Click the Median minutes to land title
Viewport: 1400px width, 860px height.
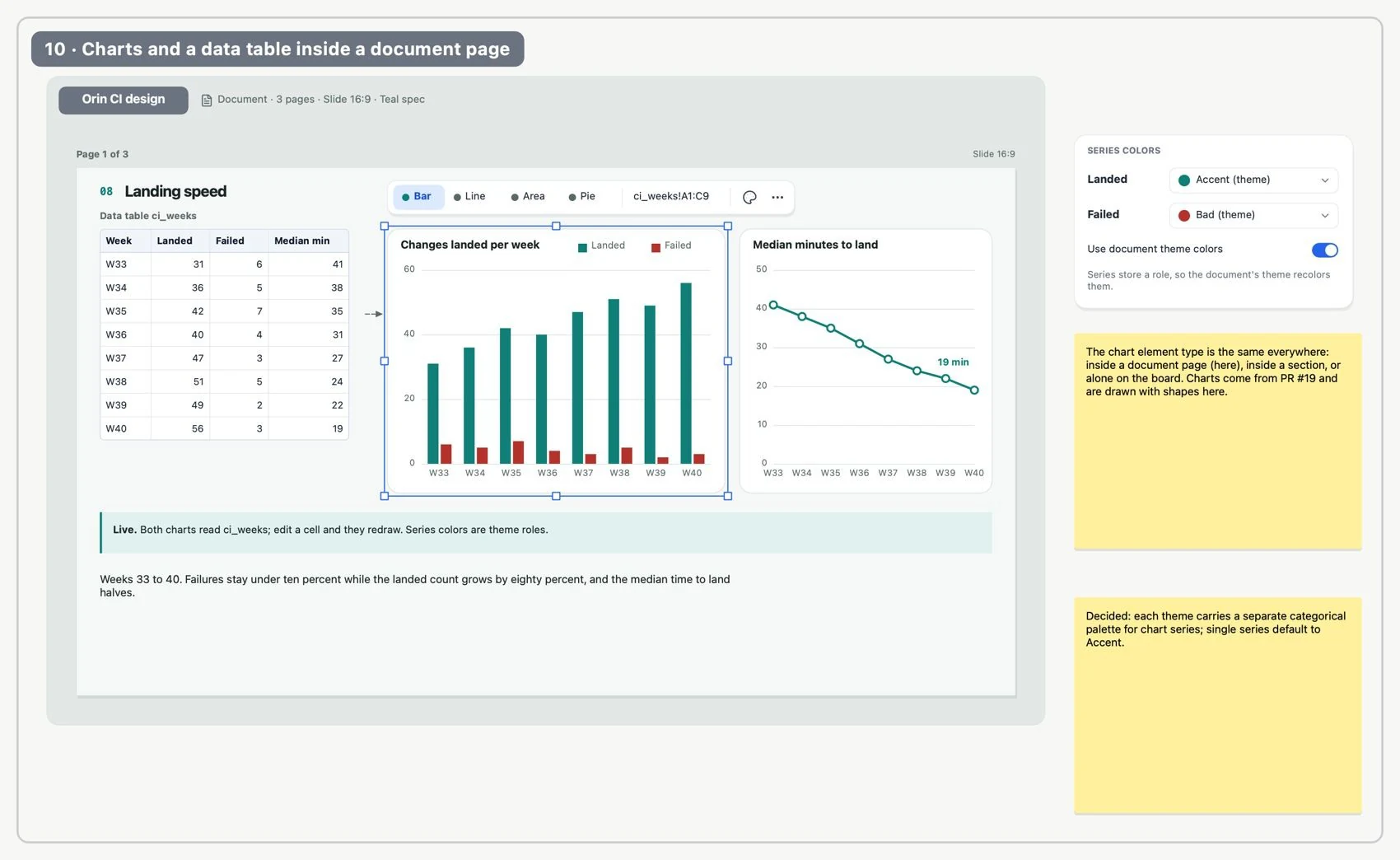(815, 245)
